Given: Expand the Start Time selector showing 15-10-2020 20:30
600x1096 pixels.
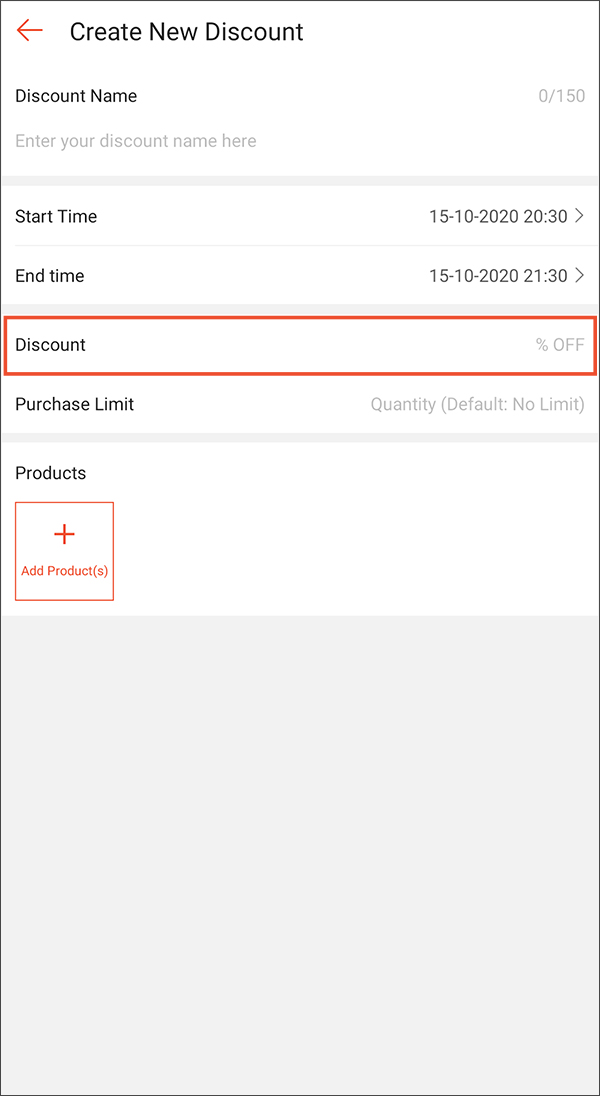Looking at the screenshot, I should click(498, 216).
